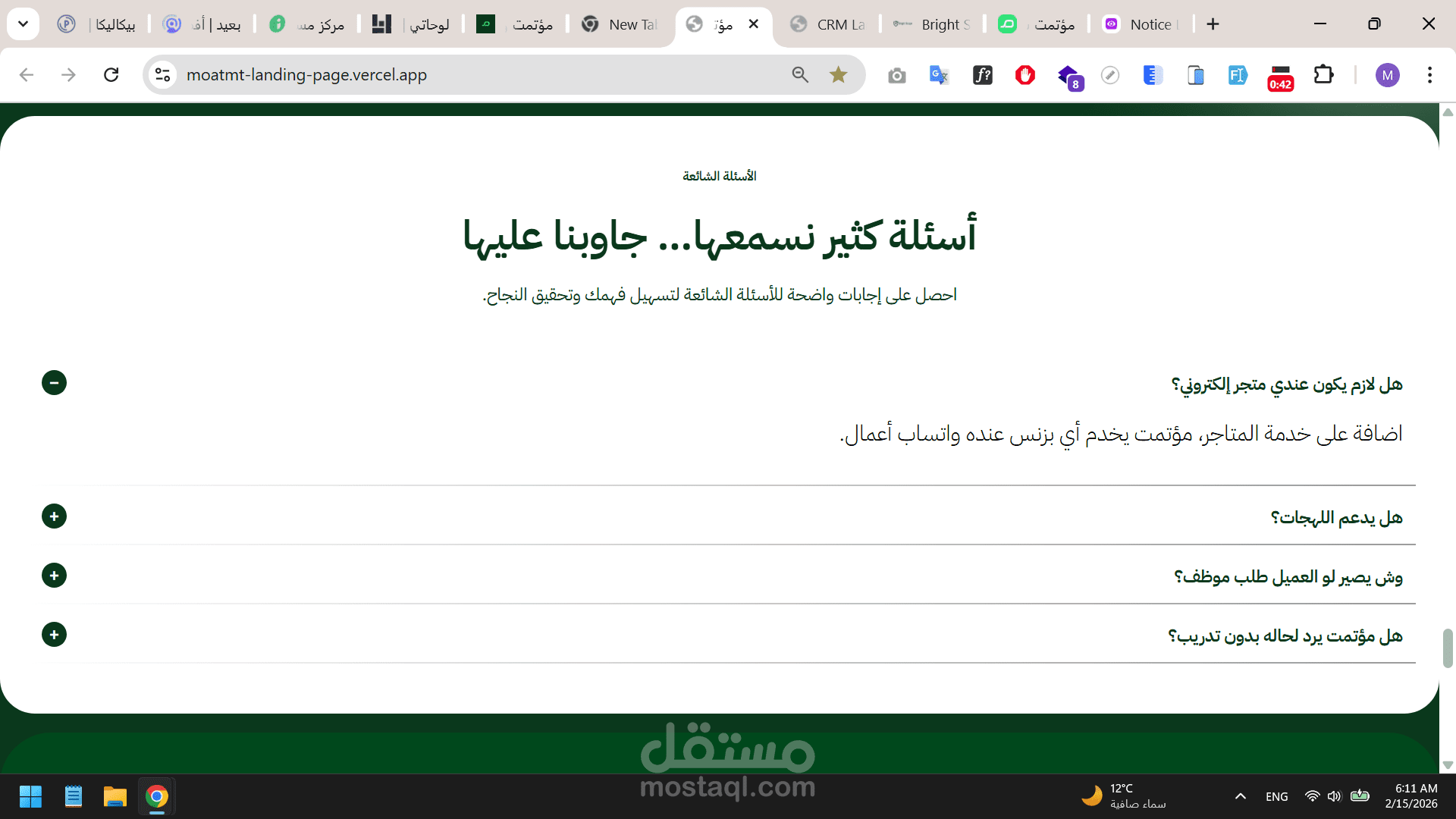Click the camera screenshot extension icon
The width and height of the screenshot is (1456, 819).
(897, 75)
